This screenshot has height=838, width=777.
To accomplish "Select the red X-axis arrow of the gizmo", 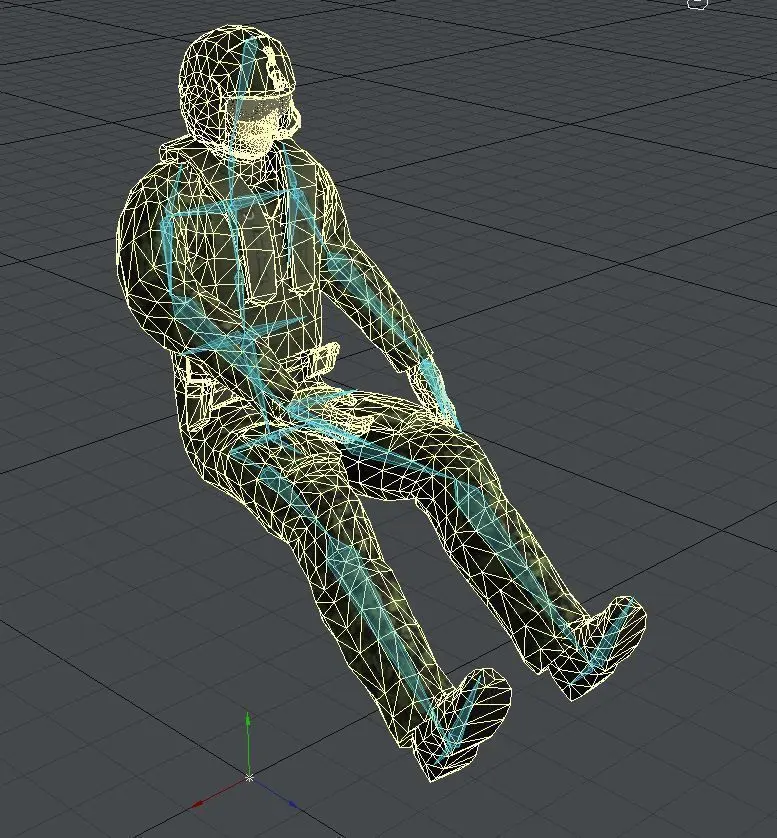I will pos(219,793).
